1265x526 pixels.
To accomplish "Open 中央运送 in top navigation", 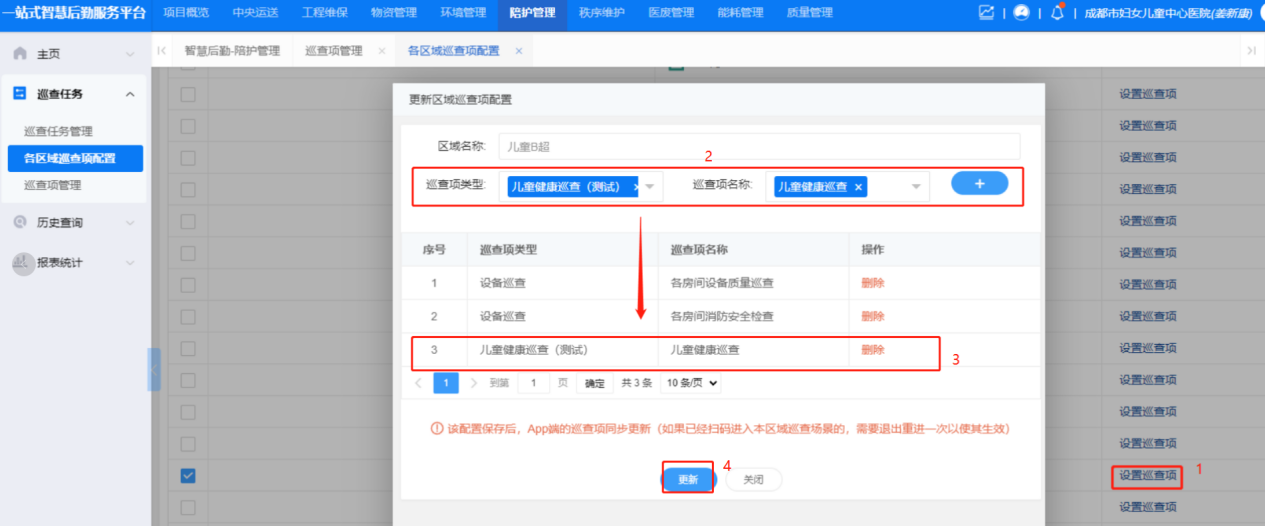I will coord(256,13).
